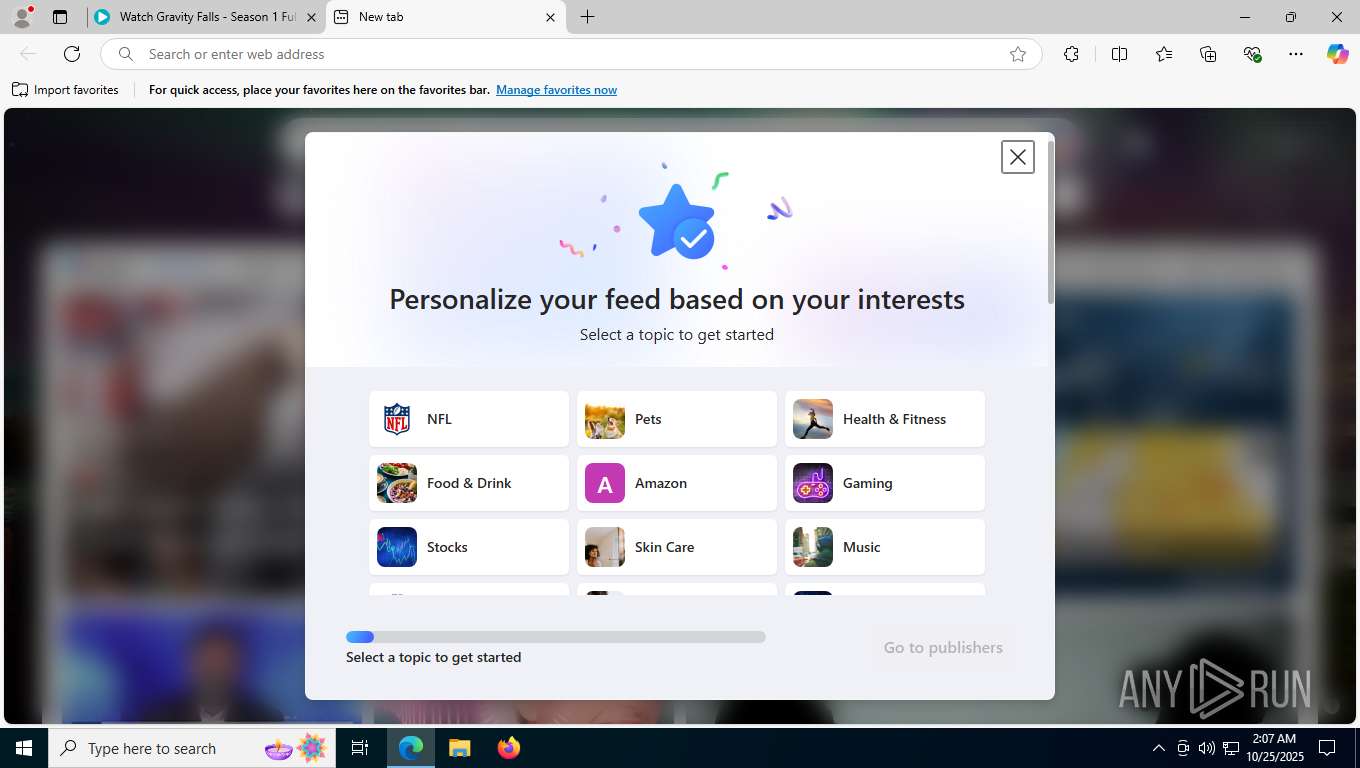The height and width of the screenshot is (768, 1360).
Task: Open the taskbar clock and date
Action: [1274, 748]
